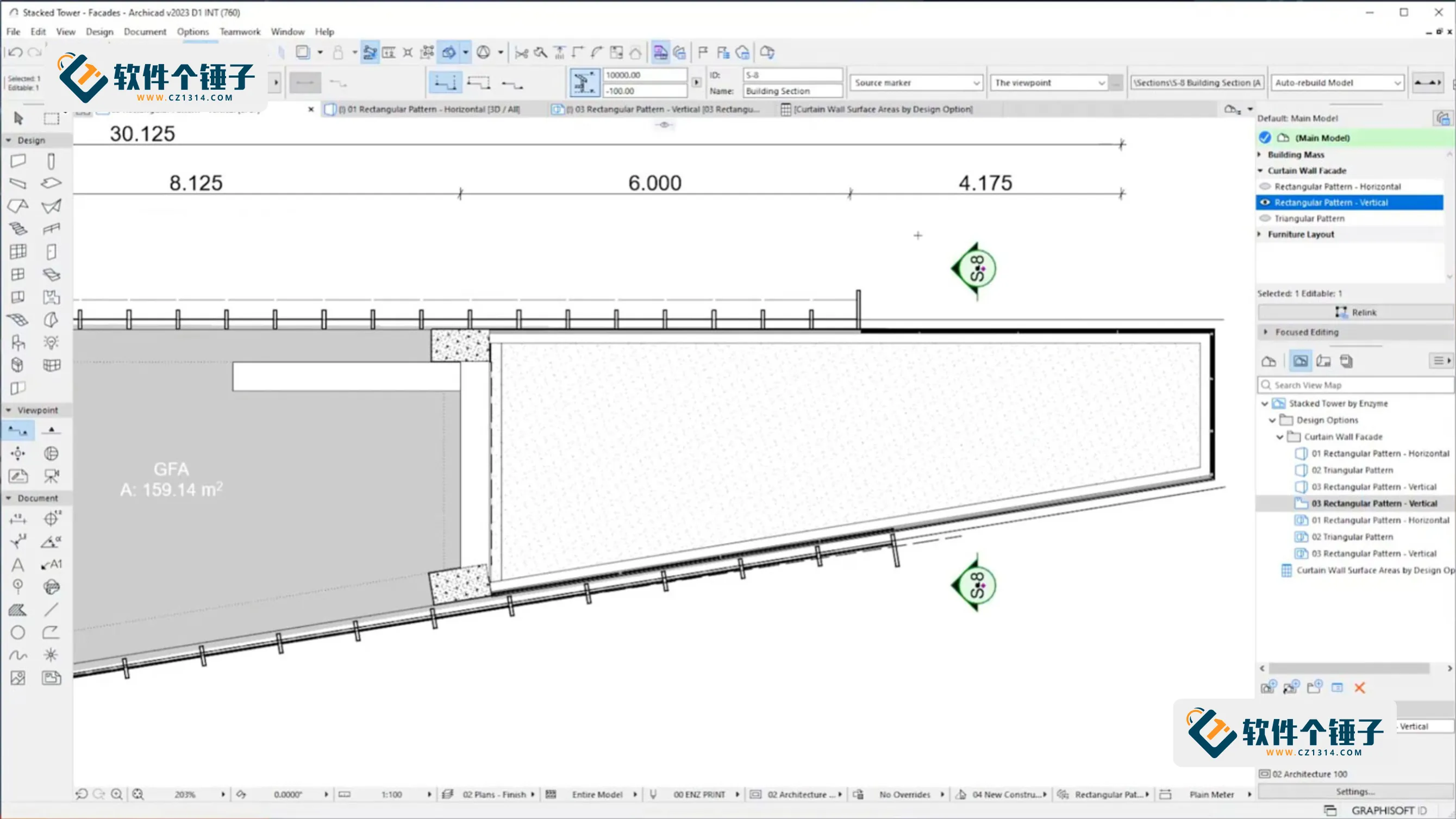Open the File menu
Image resolution: width=1456 pixels, height=819 pixels.
coord(13,32)
